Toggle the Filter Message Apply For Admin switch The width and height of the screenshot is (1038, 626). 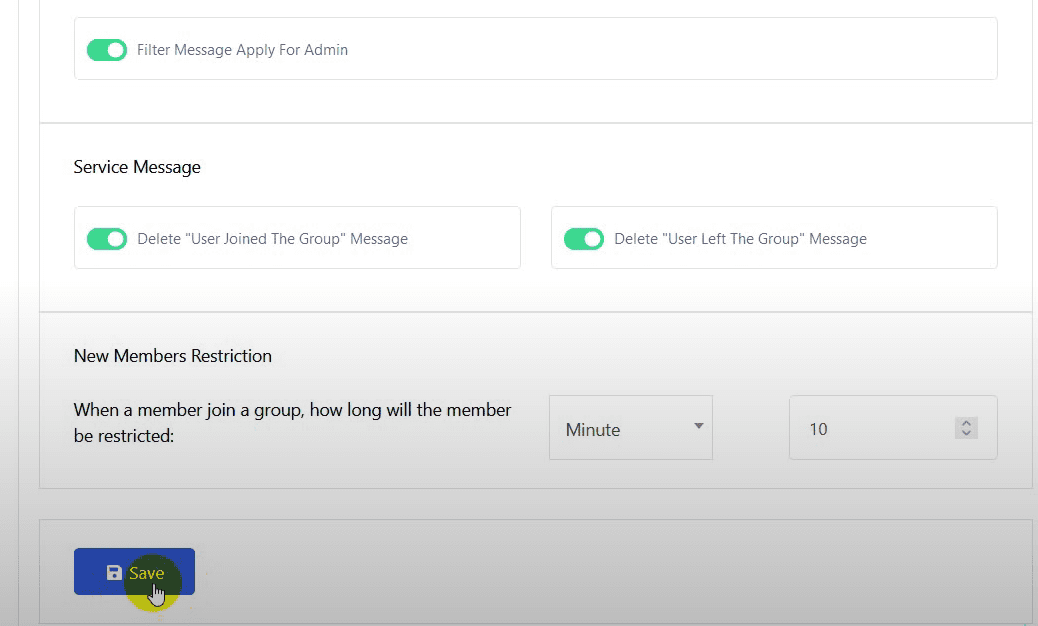click(106, 50)
